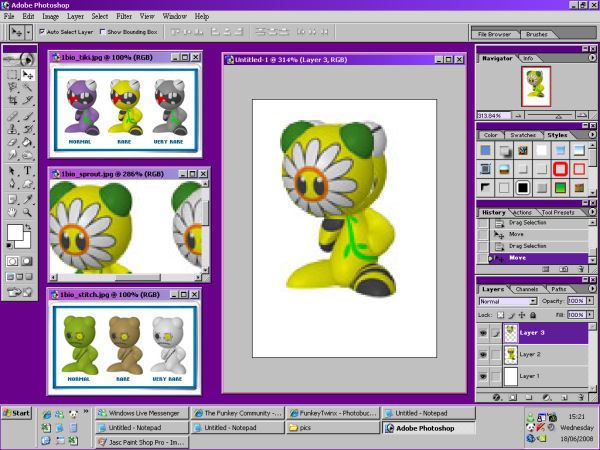Select the Sponge tool

[x=27, y=155]
